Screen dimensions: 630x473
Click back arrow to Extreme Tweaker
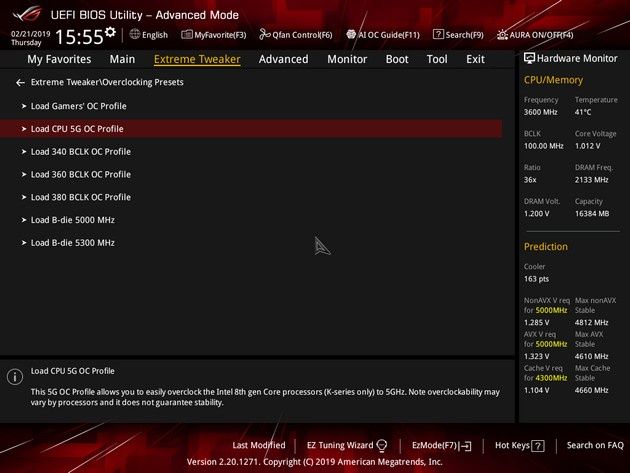coord(20,82)
